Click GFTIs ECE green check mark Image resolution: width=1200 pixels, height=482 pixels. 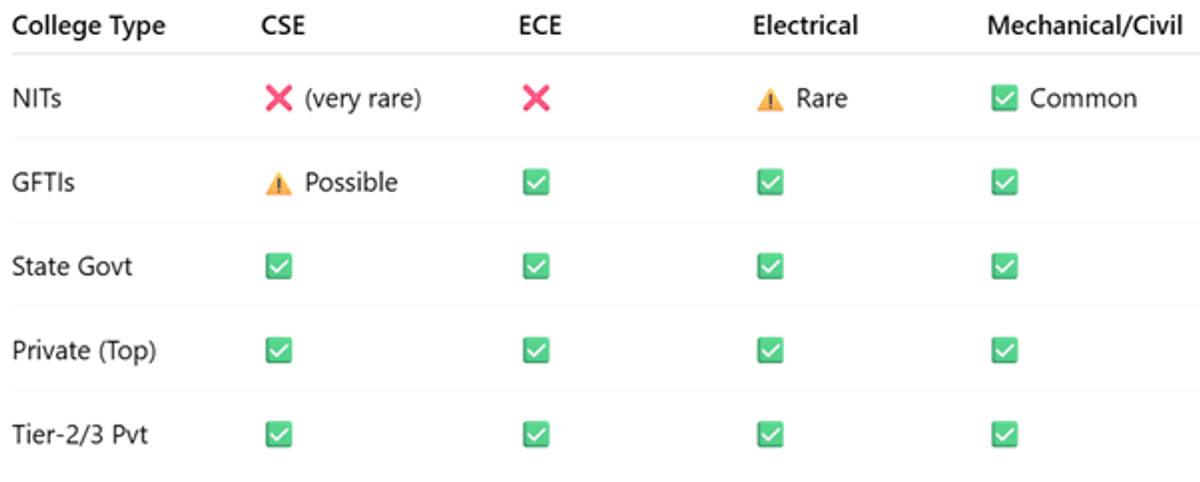(x=536, y=182)
